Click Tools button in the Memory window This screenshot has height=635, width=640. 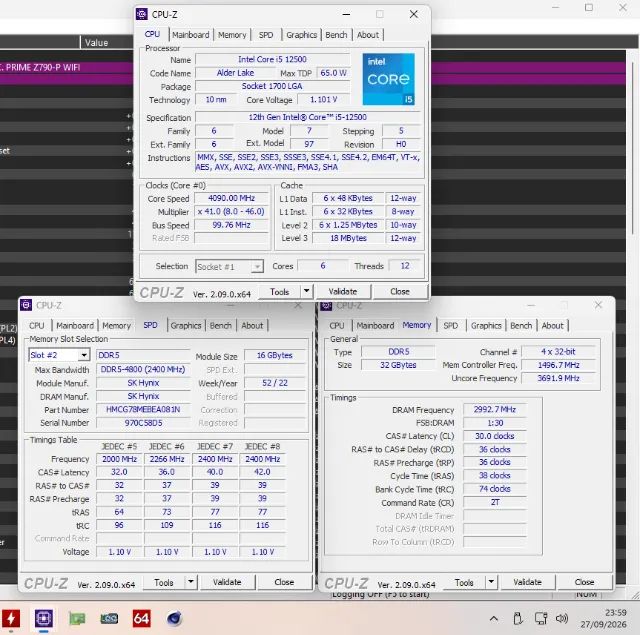pyautogui.click(x=464, y=582)
